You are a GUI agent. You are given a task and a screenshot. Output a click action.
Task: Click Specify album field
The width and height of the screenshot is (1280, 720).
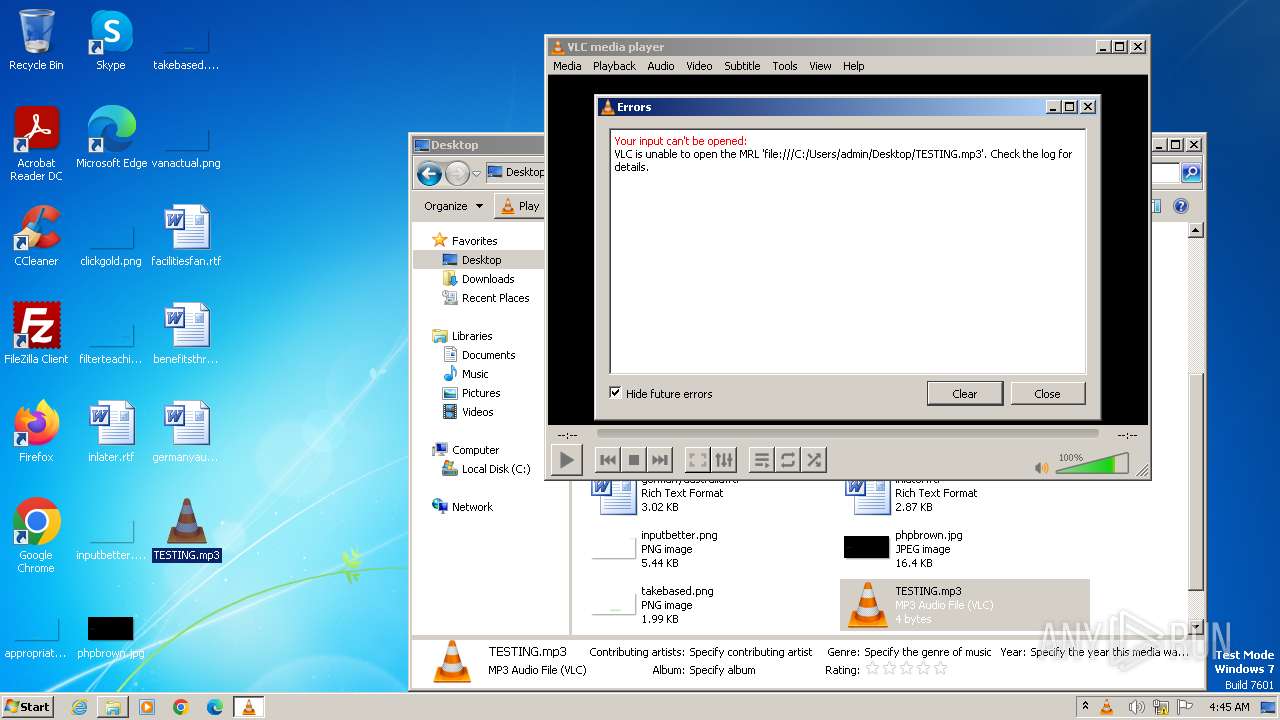tap(722, 670)
